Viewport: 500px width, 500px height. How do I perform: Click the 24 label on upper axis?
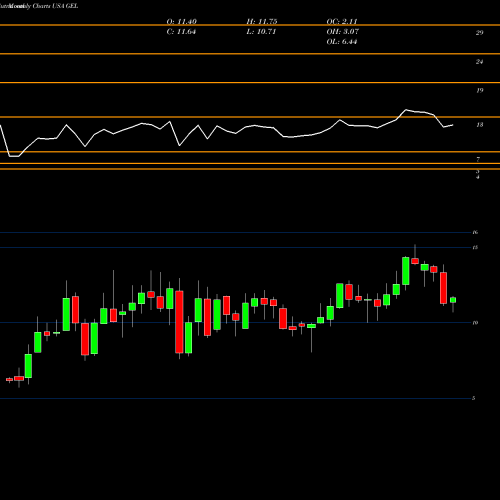(479, 62)
